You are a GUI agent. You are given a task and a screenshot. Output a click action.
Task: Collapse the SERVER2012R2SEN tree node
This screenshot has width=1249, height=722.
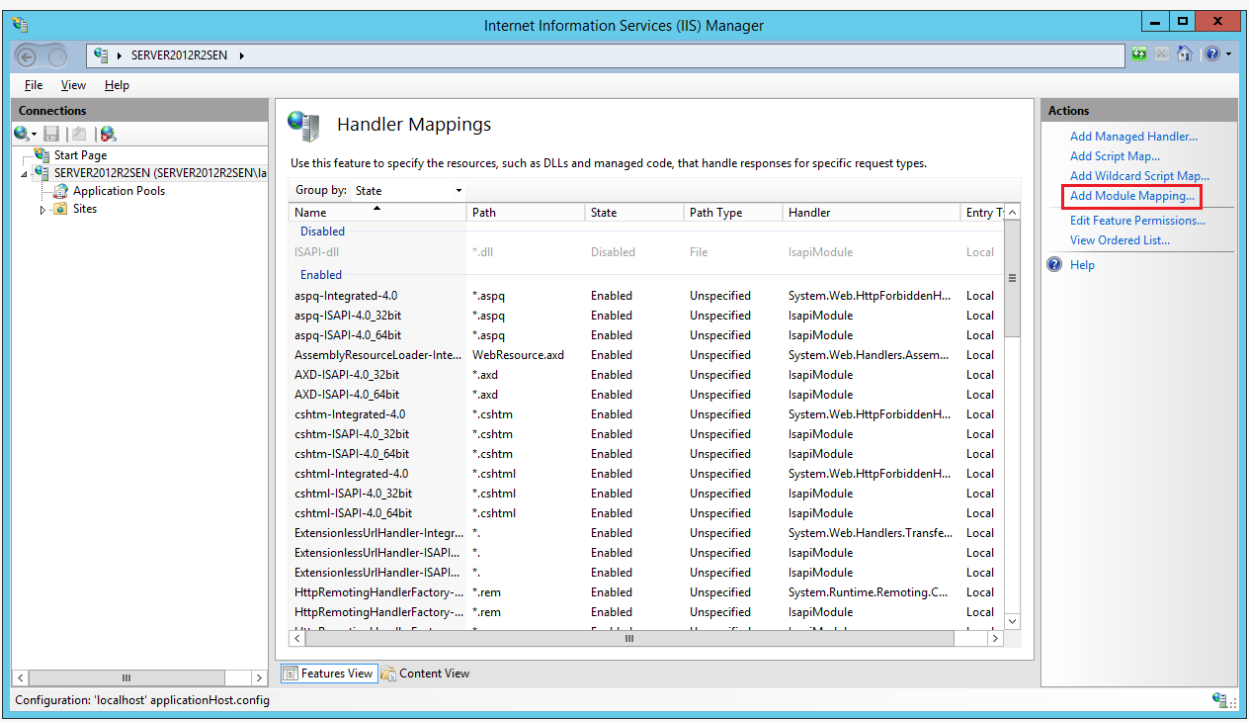click(x=24, y=174)
